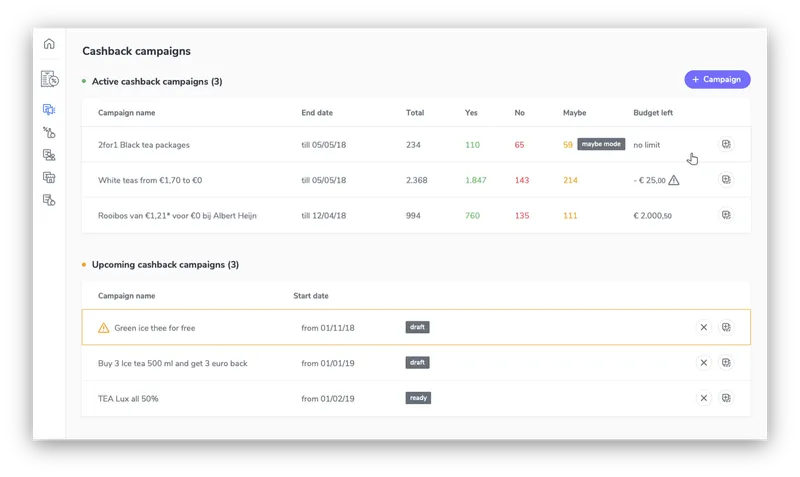Click the action icon for TEA Lux all 50%
The width and height of the screenshot is (800, 477).
726,398
